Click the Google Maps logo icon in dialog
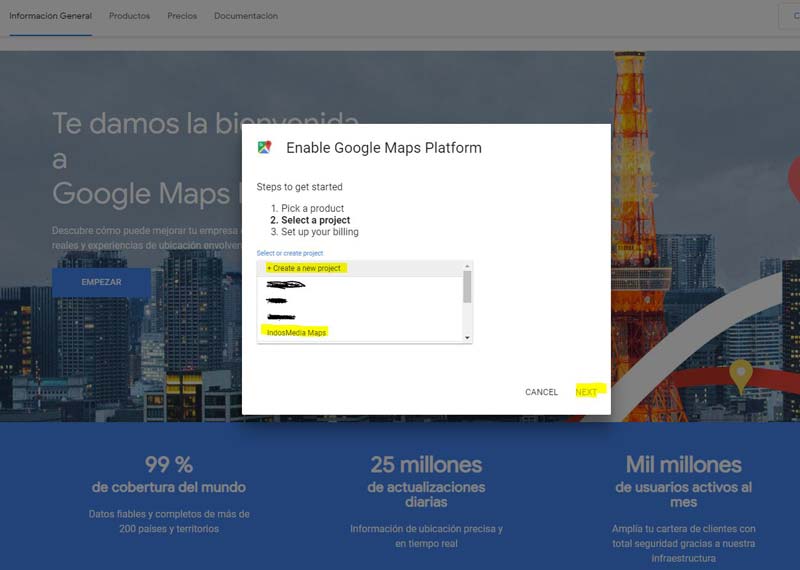This screenshot has width=800, height=570. 264,147
